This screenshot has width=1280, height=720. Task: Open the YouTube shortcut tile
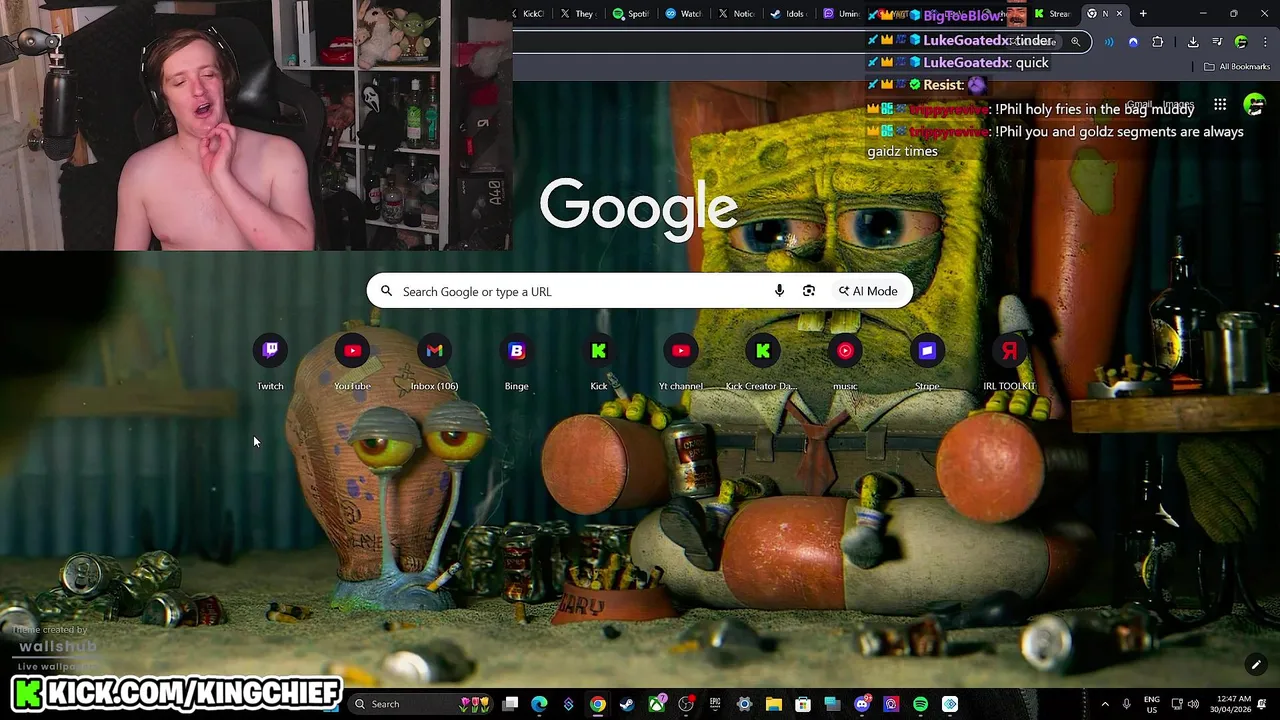coord(352,362)
